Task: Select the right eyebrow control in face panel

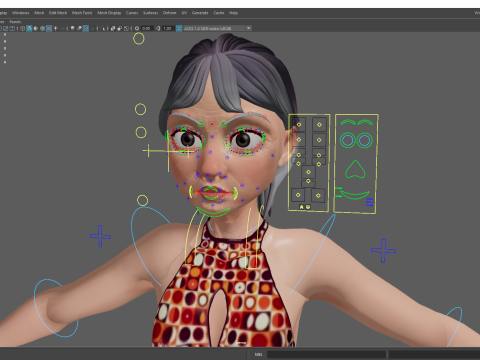Action: point(365,122)
